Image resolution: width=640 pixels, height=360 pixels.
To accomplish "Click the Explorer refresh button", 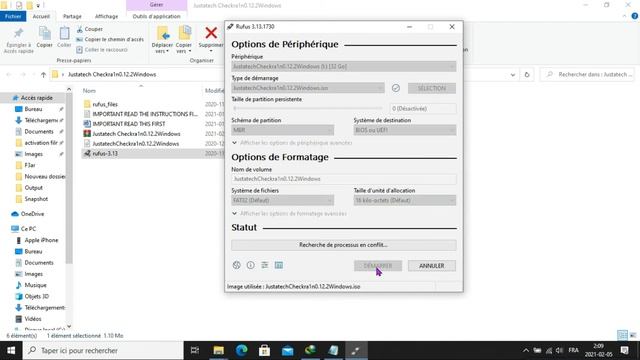I will [x=527, y=75].
